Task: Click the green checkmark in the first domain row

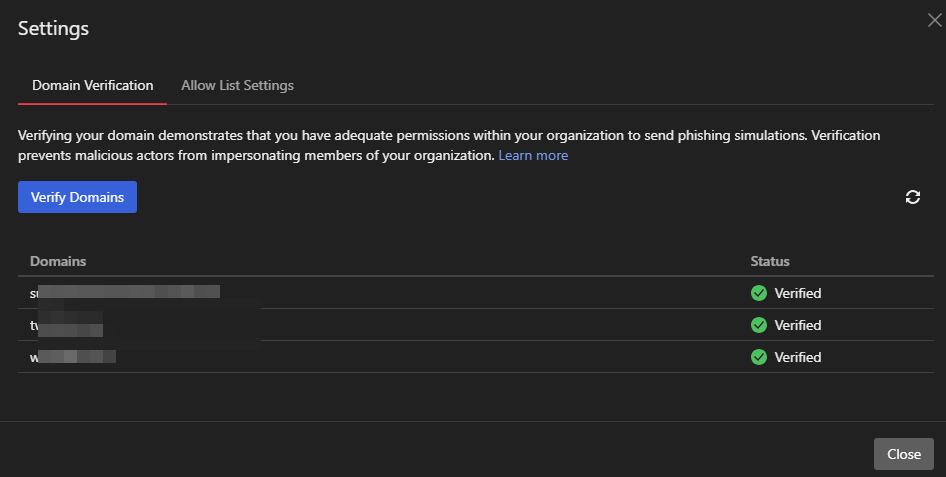Action: pyautogui.click(x=759, y=293)
